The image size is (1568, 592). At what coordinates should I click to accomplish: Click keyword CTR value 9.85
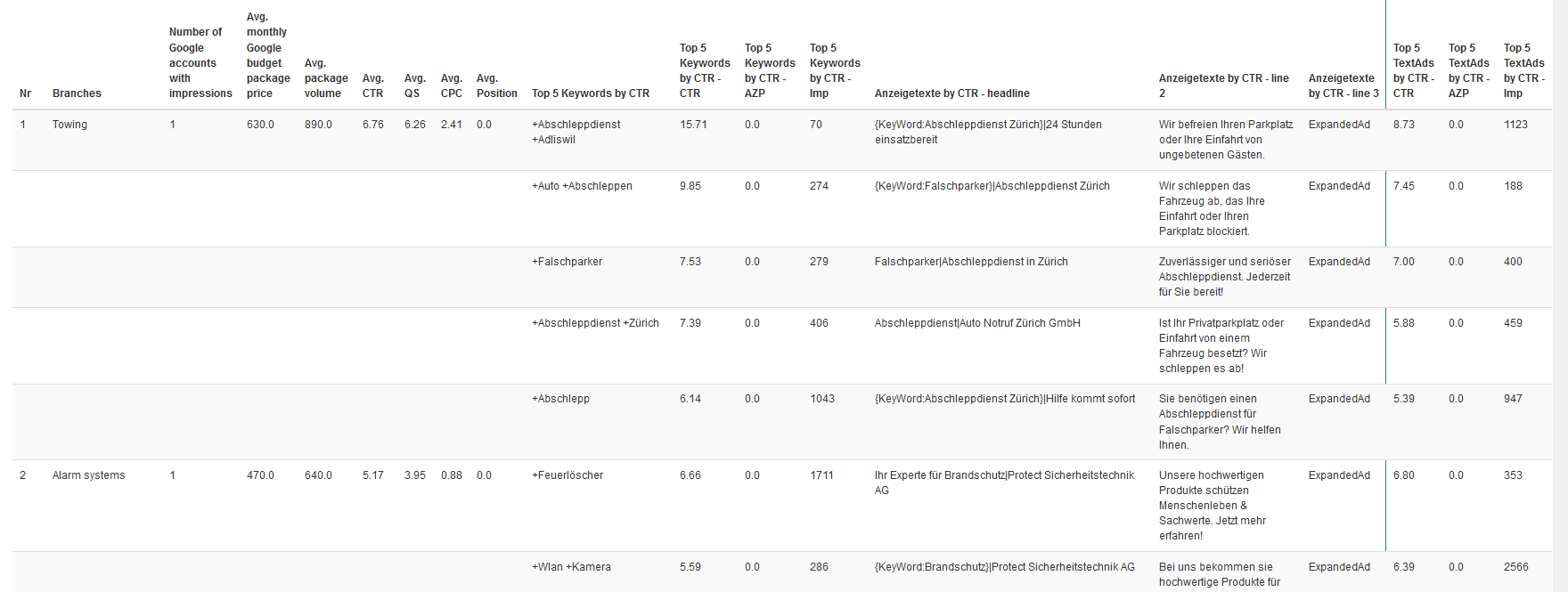point(690,186)
